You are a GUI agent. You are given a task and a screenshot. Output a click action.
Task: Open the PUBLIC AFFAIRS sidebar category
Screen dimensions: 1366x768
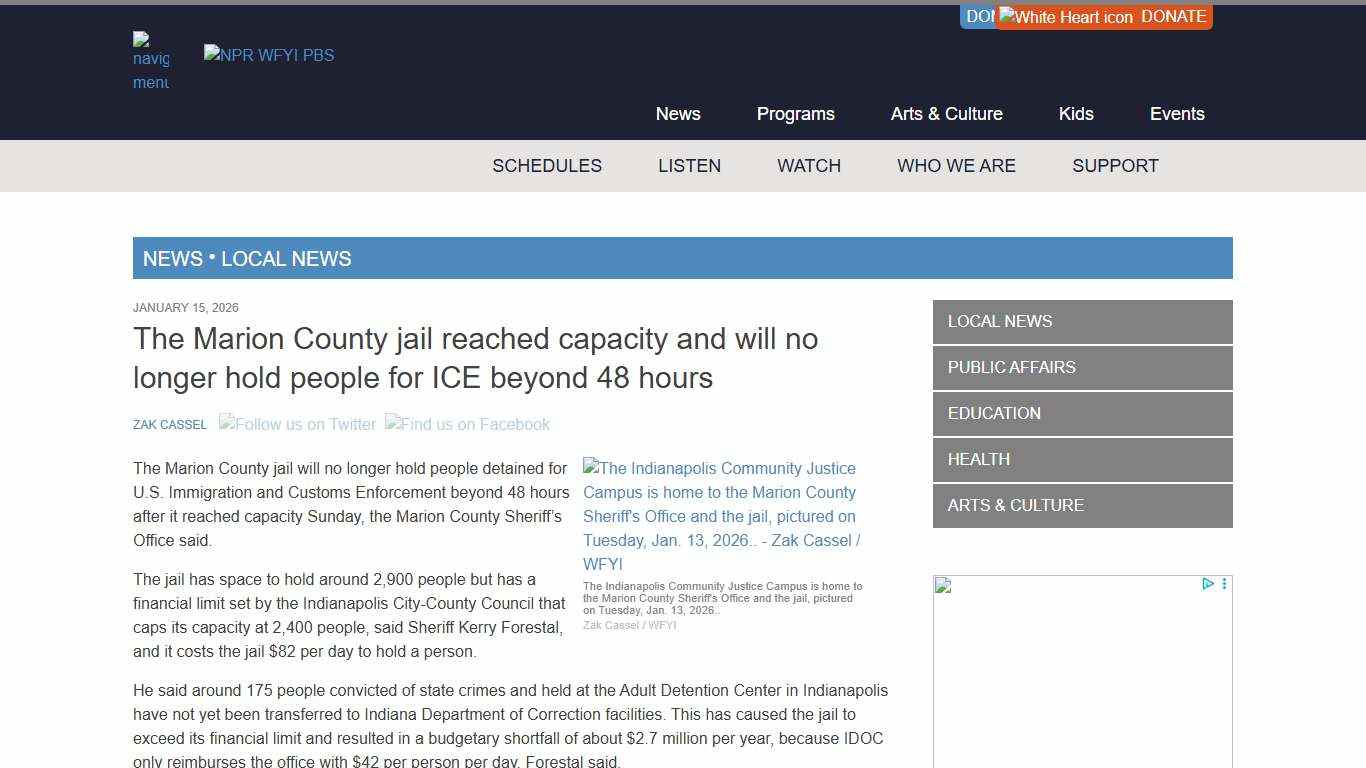1011,367
